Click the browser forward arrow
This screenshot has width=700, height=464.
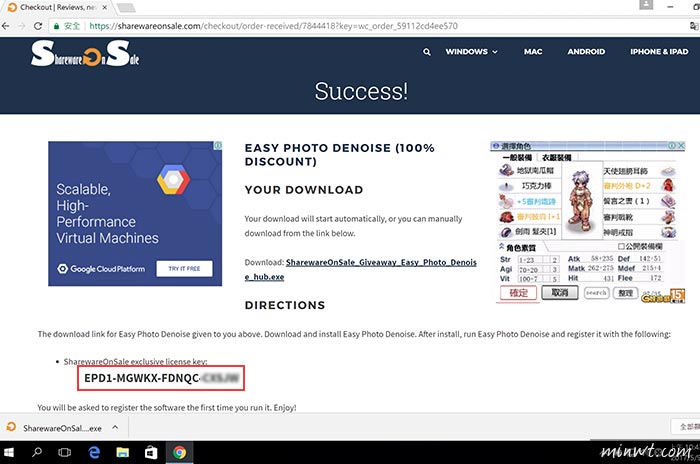pos(21,26)
